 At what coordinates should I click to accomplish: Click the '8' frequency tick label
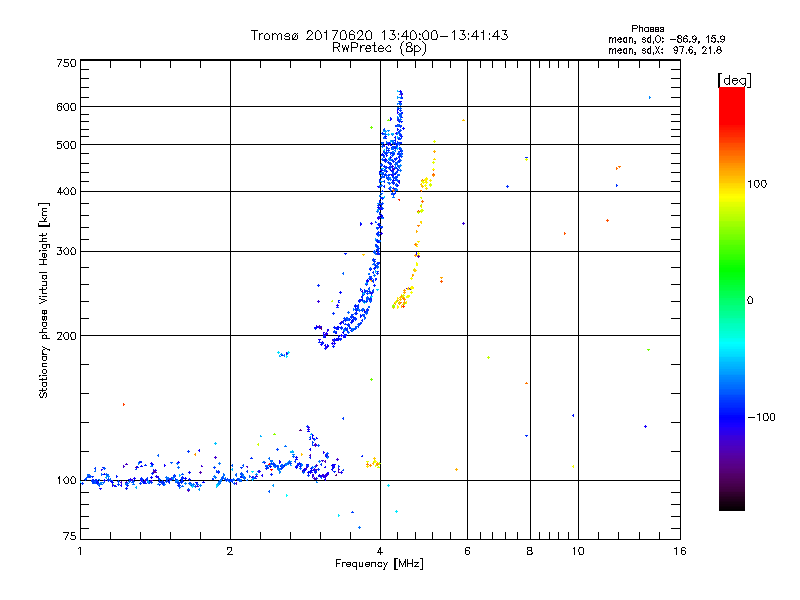[x=530, y=551]
